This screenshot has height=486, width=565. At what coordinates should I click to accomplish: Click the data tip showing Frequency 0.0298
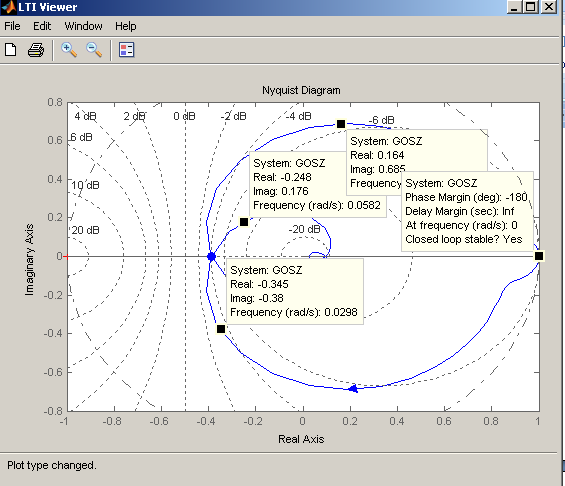(x=295, y=291)
